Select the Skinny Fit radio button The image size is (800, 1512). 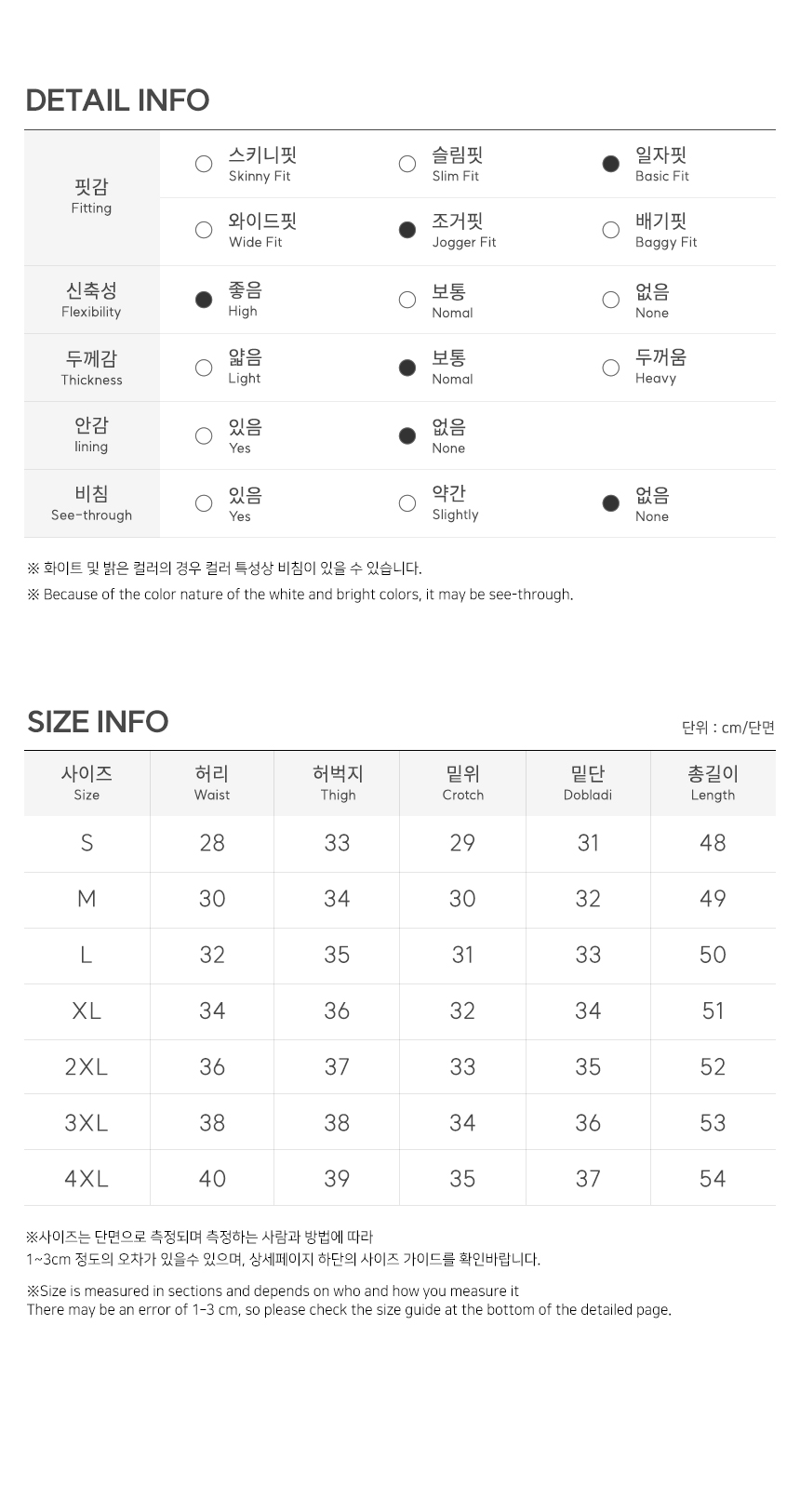[204, 164]
